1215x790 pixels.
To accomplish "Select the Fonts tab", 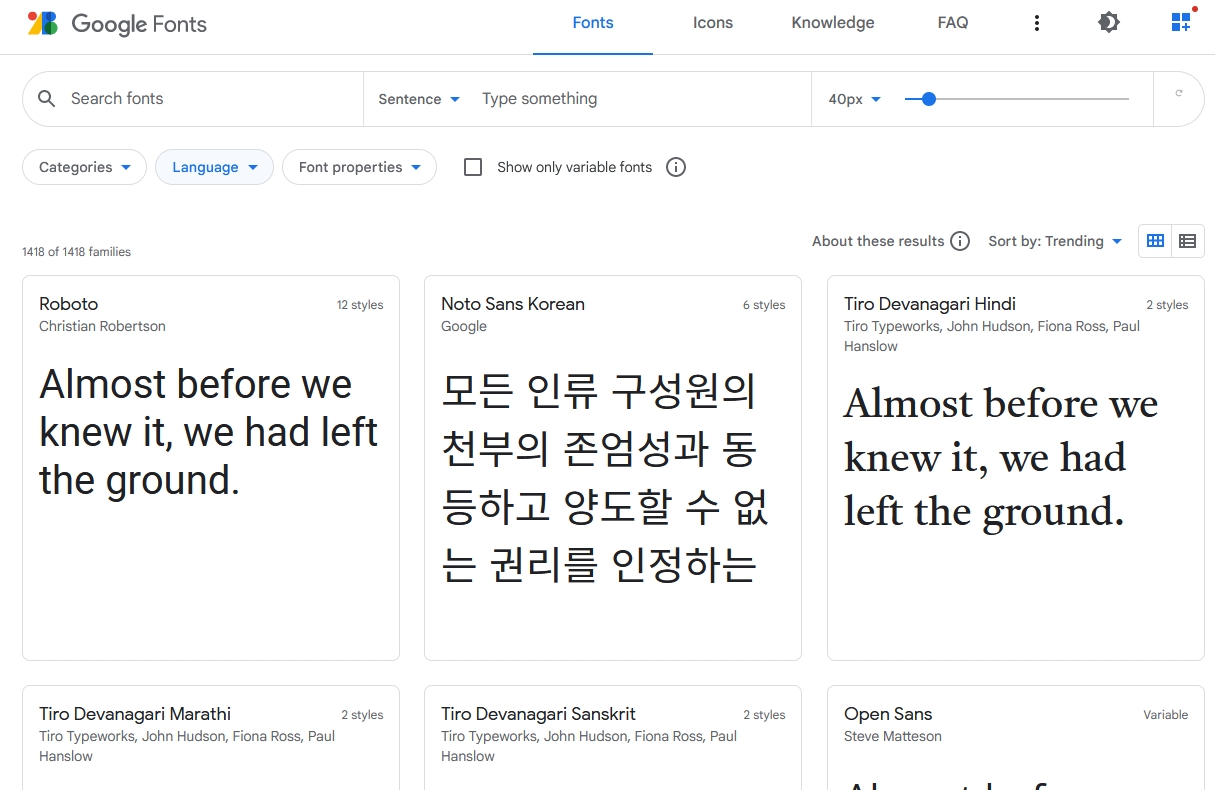I will pos(593,23).
